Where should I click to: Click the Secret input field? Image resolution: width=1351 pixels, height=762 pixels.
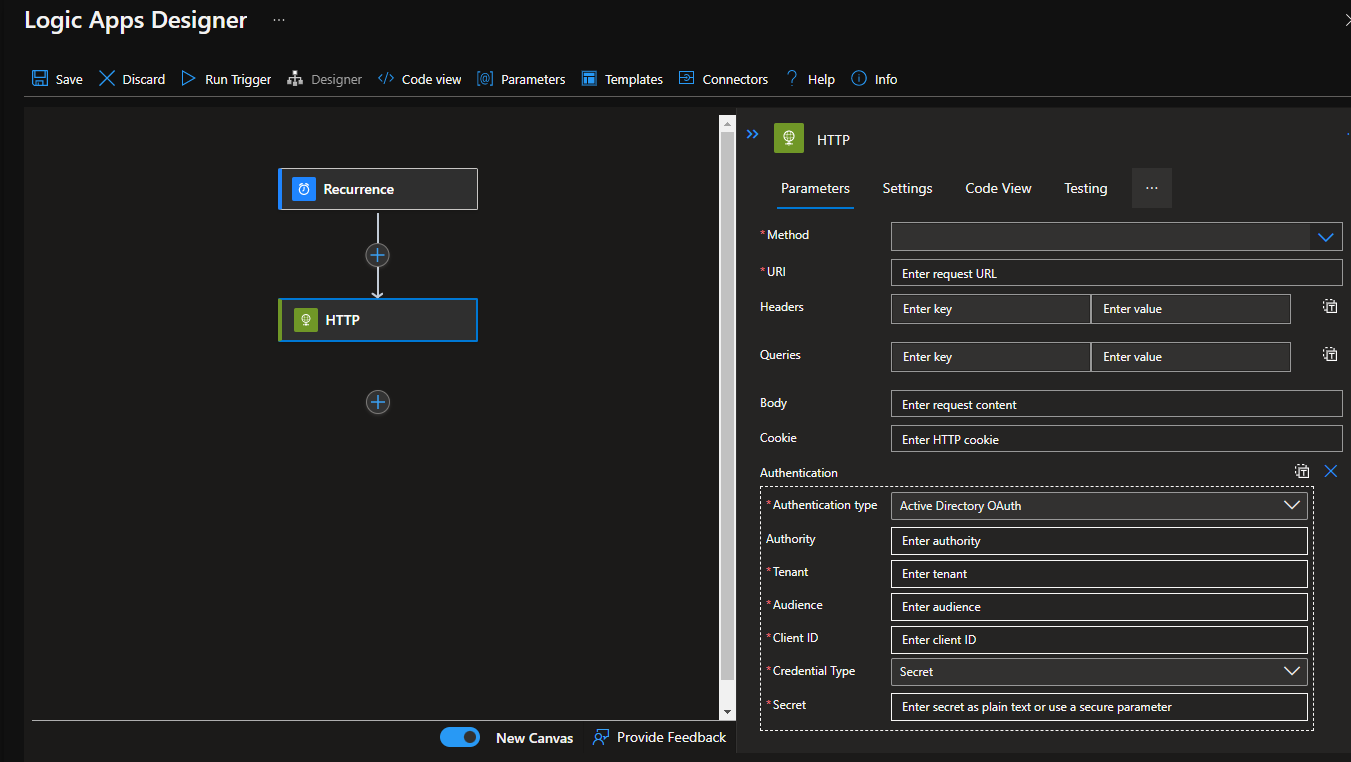pyautogui.click(x=1099, y=707)
